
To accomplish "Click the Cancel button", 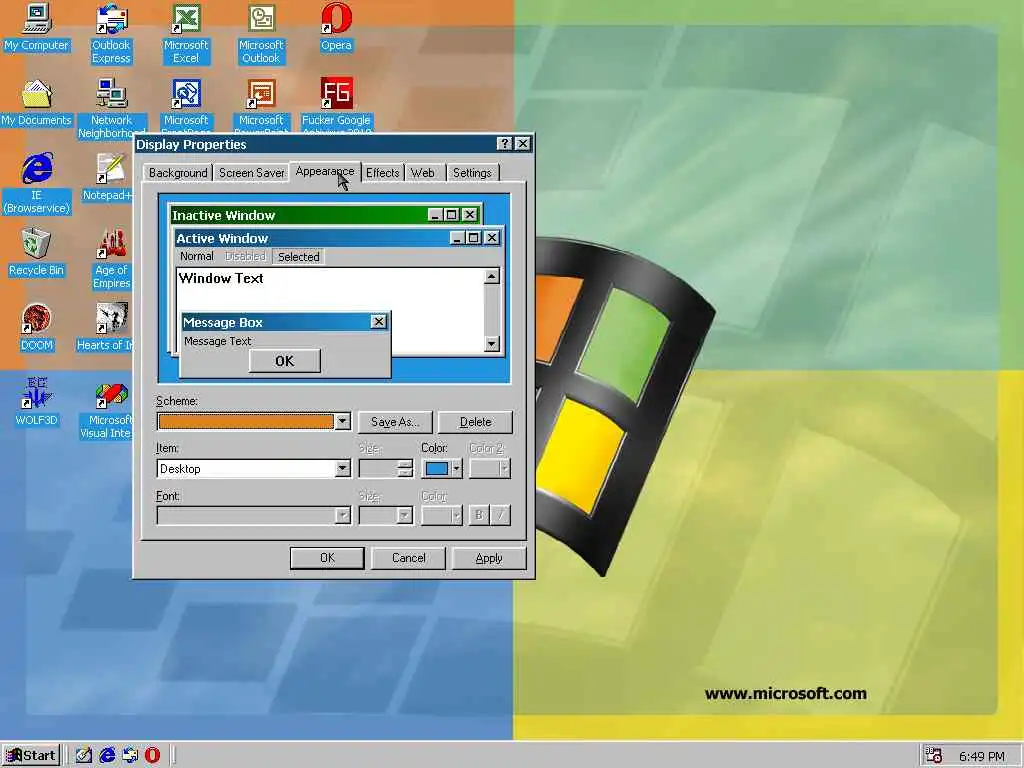I will click(x=409, y=558).
